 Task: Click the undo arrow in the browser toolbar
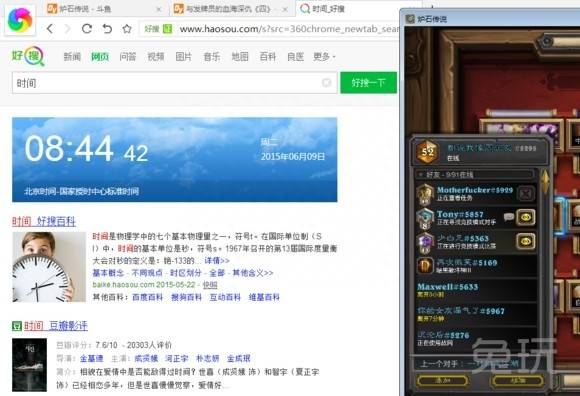tap(107, 28)
